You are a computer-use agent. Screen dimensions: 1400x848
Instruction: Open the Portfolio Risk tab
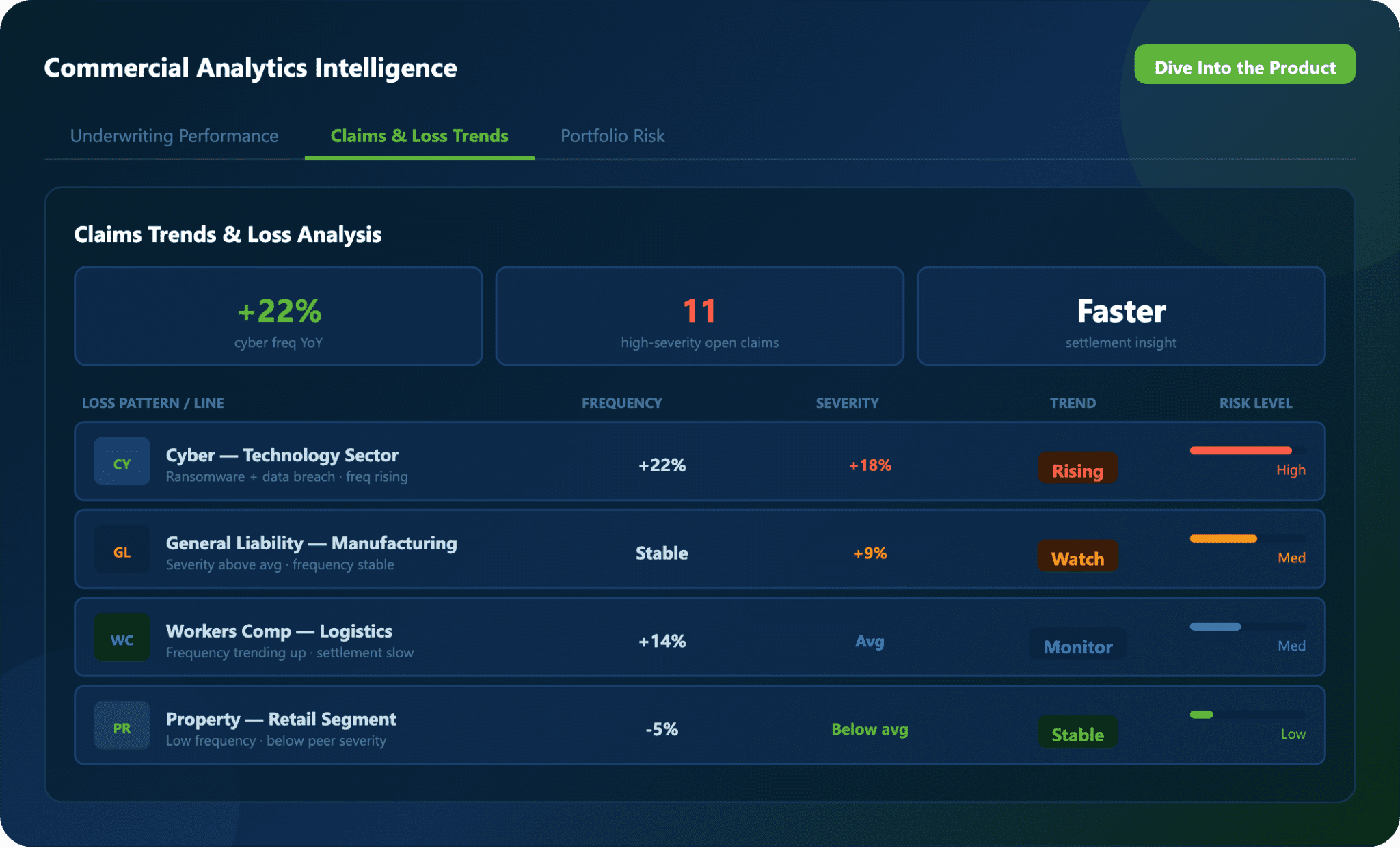tap(612, 136)
